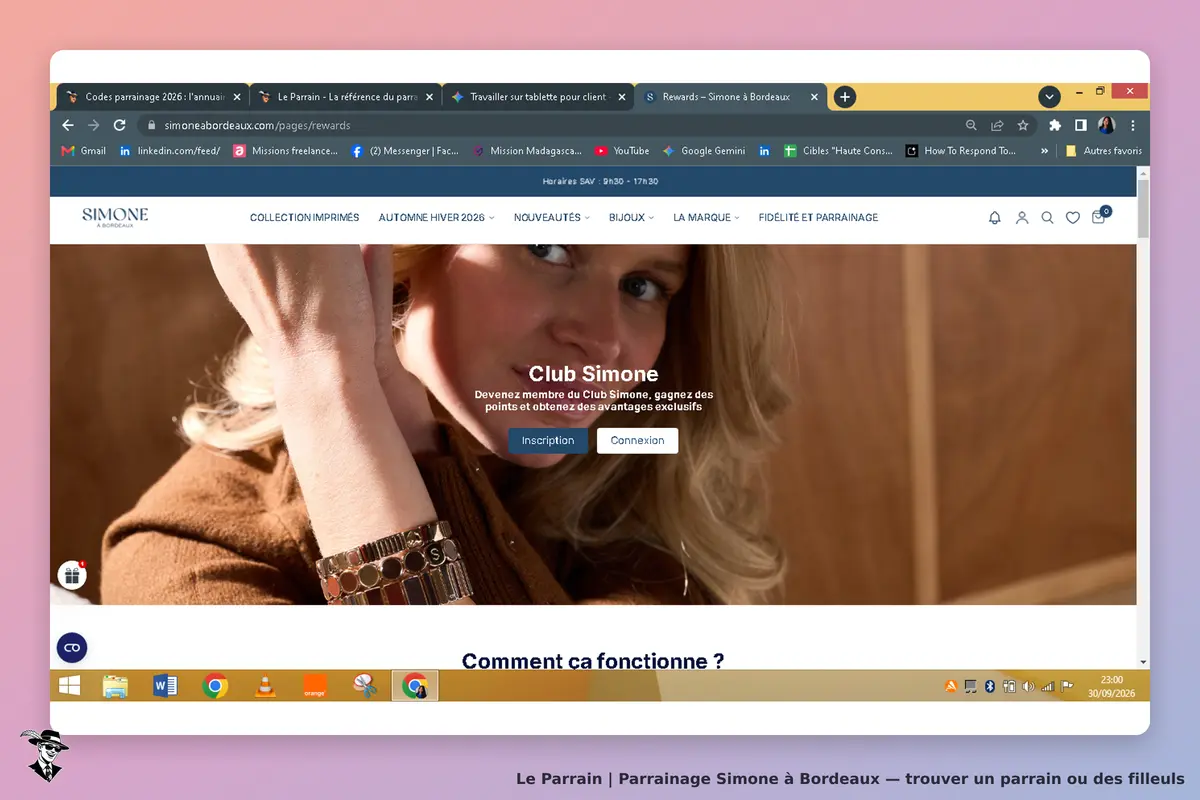Go back with the browser back arrow
1200x800 pixels.
click(68, 125)
